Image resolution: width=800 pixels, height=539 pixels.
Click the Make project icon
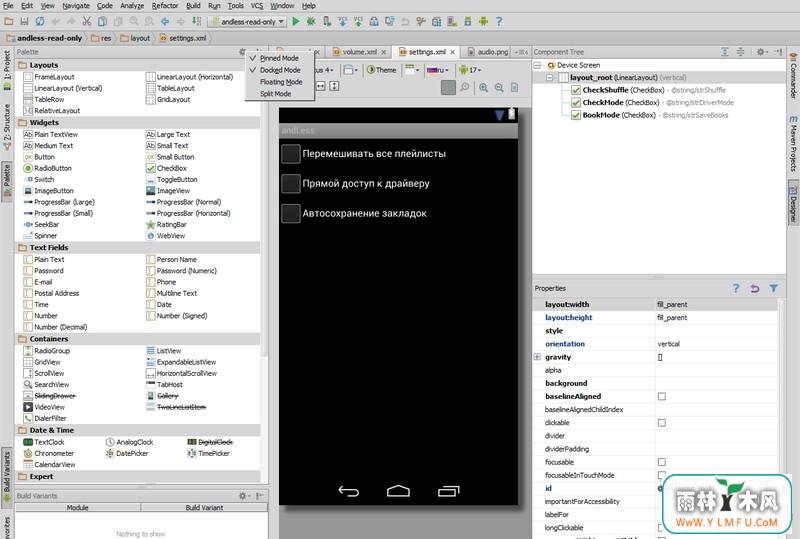[x=196, y=21]
